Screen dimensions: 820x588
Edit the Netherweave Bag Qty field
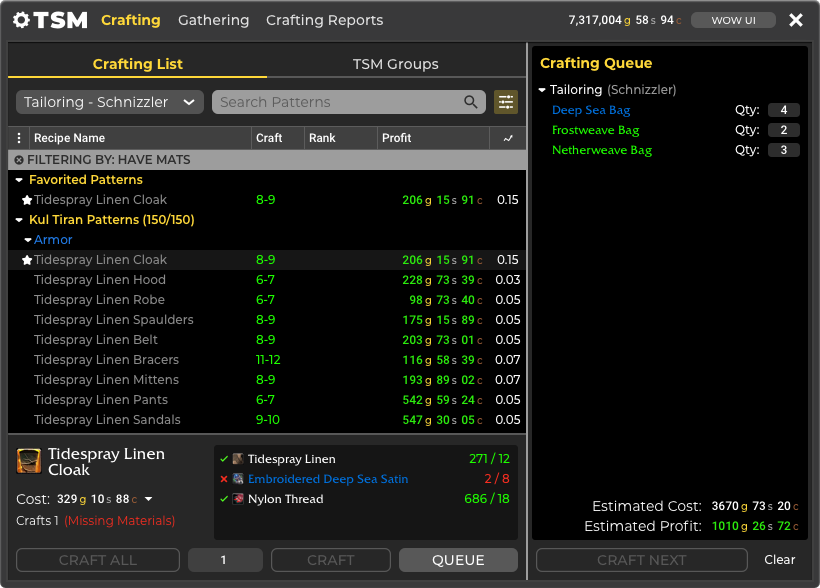pos(783,150)
